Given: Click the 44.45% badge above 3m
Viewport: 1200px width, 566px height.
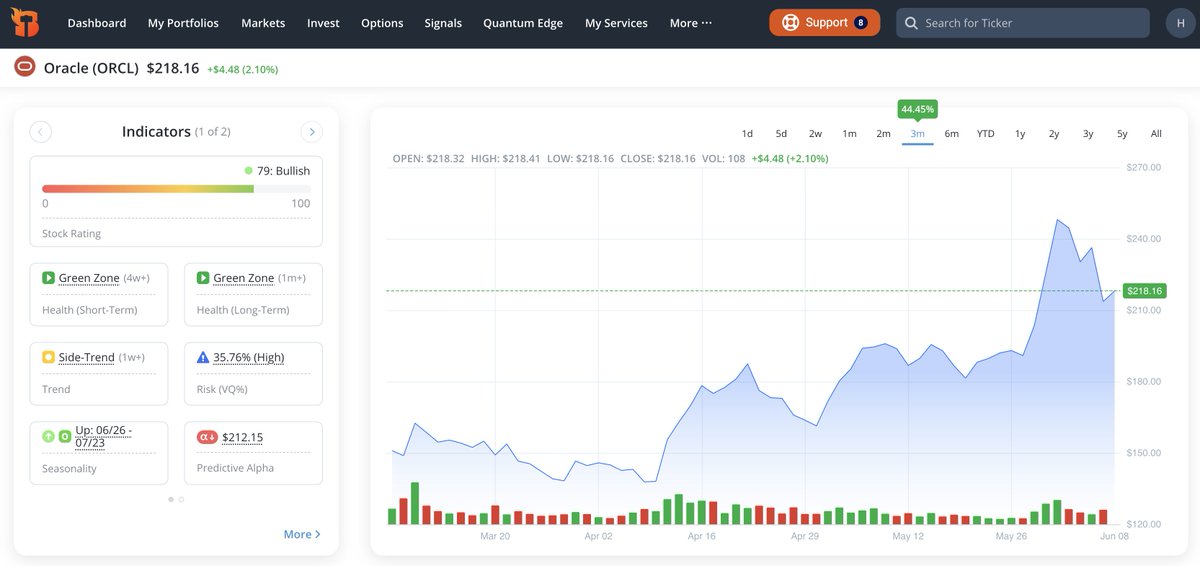Looking at the screenshot, I should 917,109.
